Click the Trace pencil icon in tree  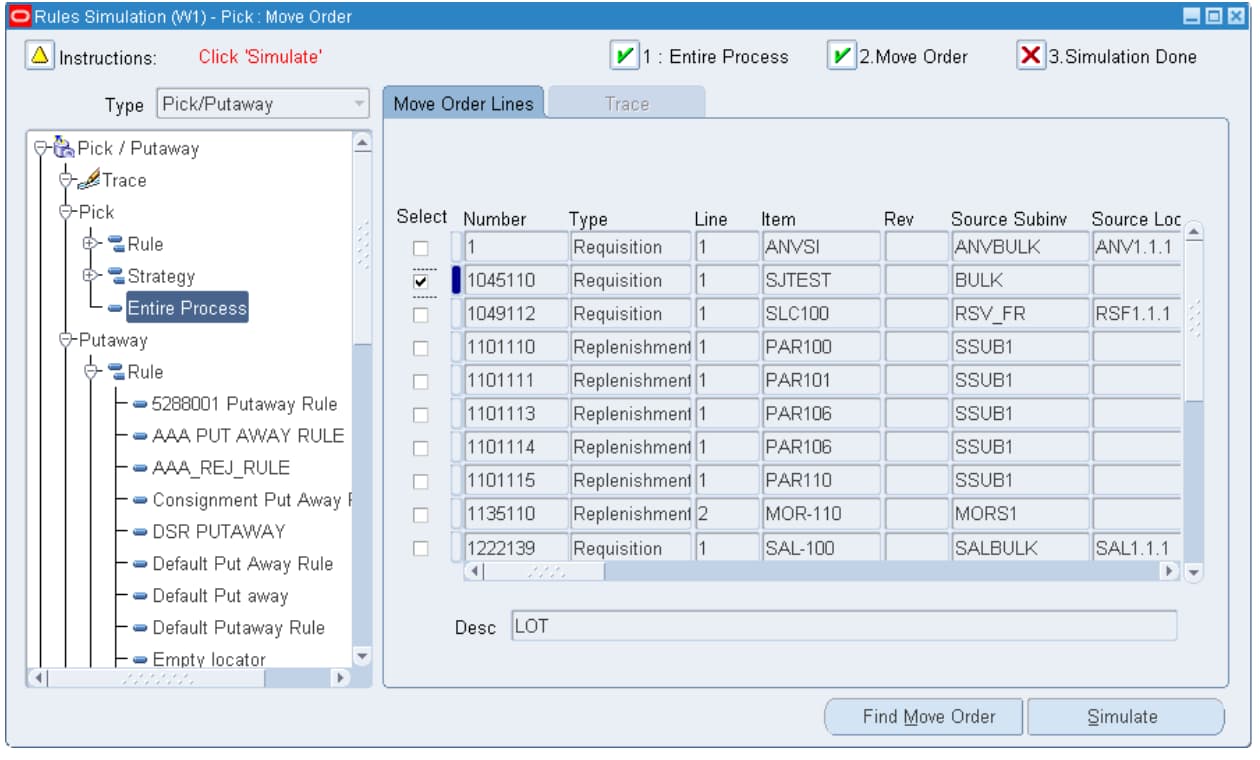89,180
